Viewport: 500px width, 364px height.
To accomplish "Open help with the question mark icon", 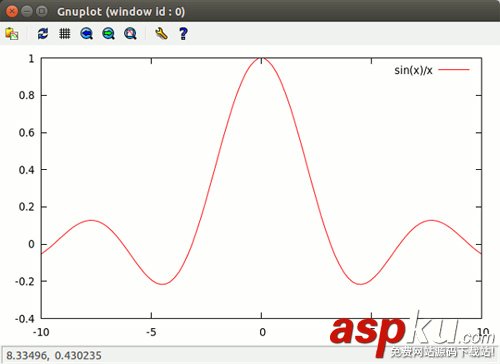I will tap(183, 34).
